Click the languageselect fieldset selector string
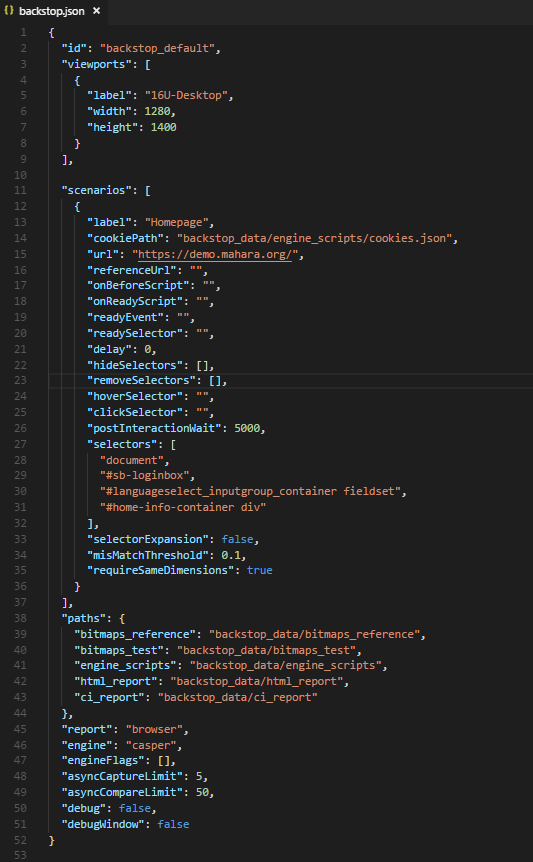The image size is (533, 862). (x=250, y=491)
